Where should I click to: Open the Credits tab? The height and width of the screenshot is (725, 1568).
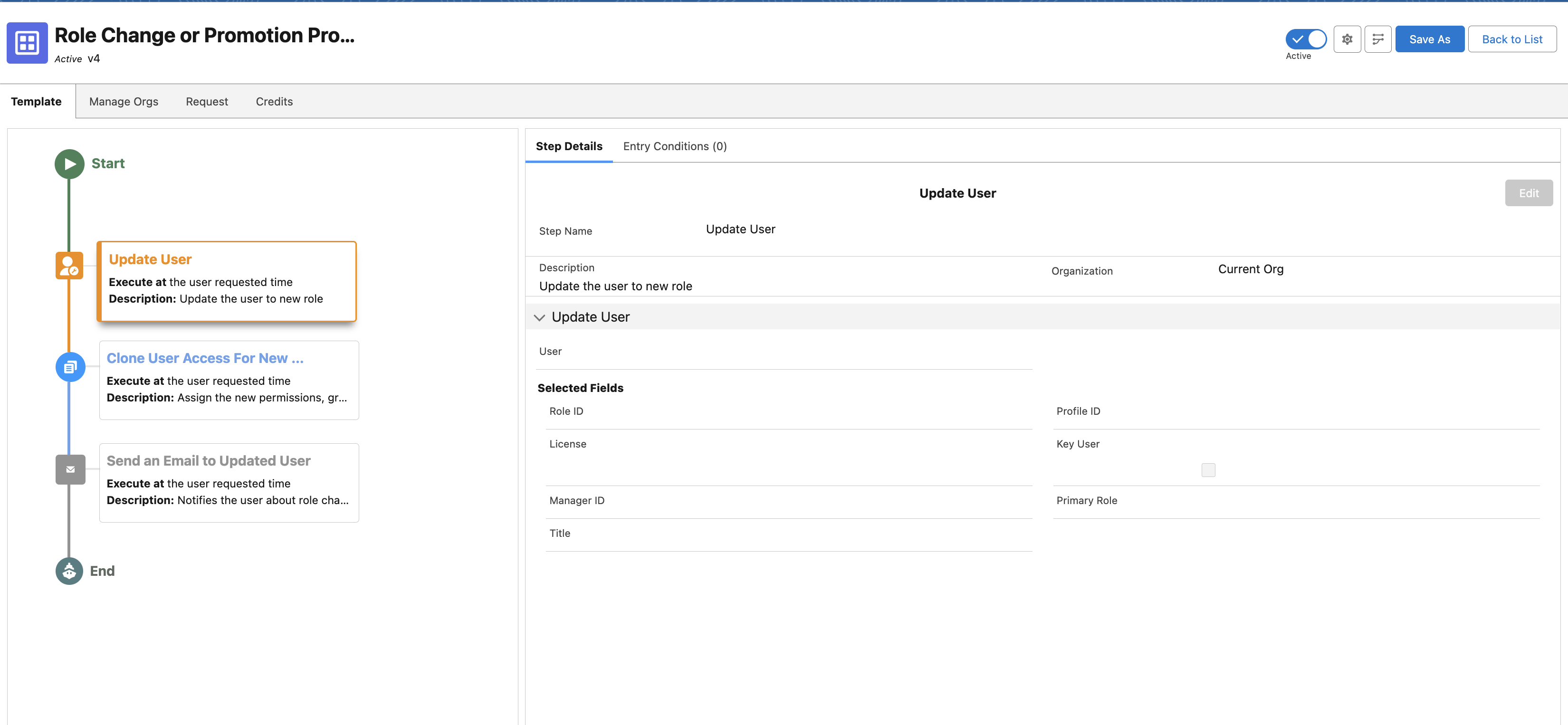point(274,102)
